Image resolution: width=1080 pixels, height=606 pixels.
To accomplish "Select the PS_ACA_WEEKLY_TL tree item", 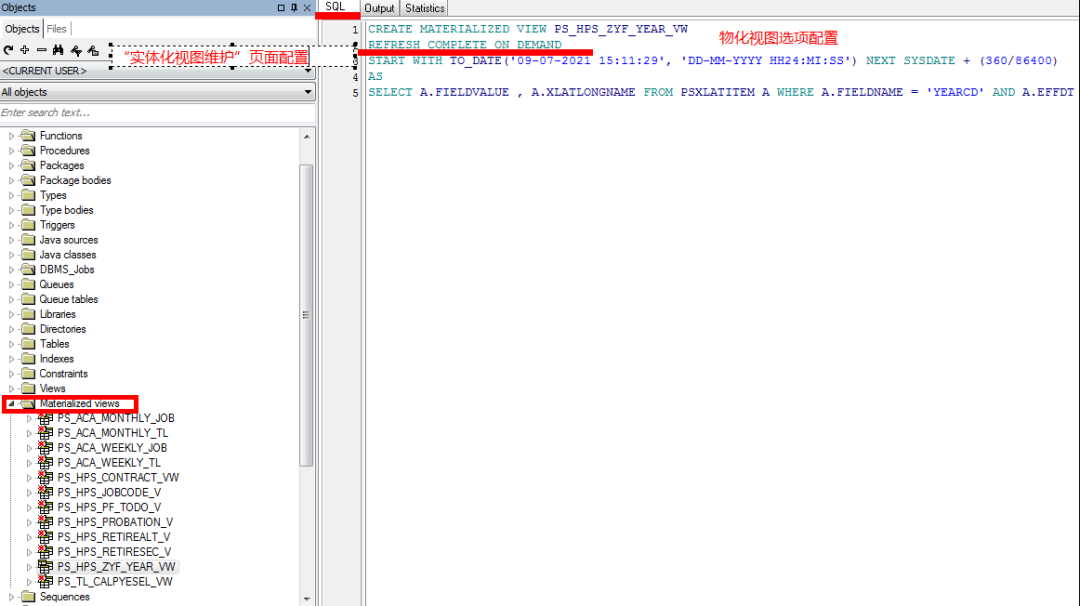I will (x=109, y=463).
